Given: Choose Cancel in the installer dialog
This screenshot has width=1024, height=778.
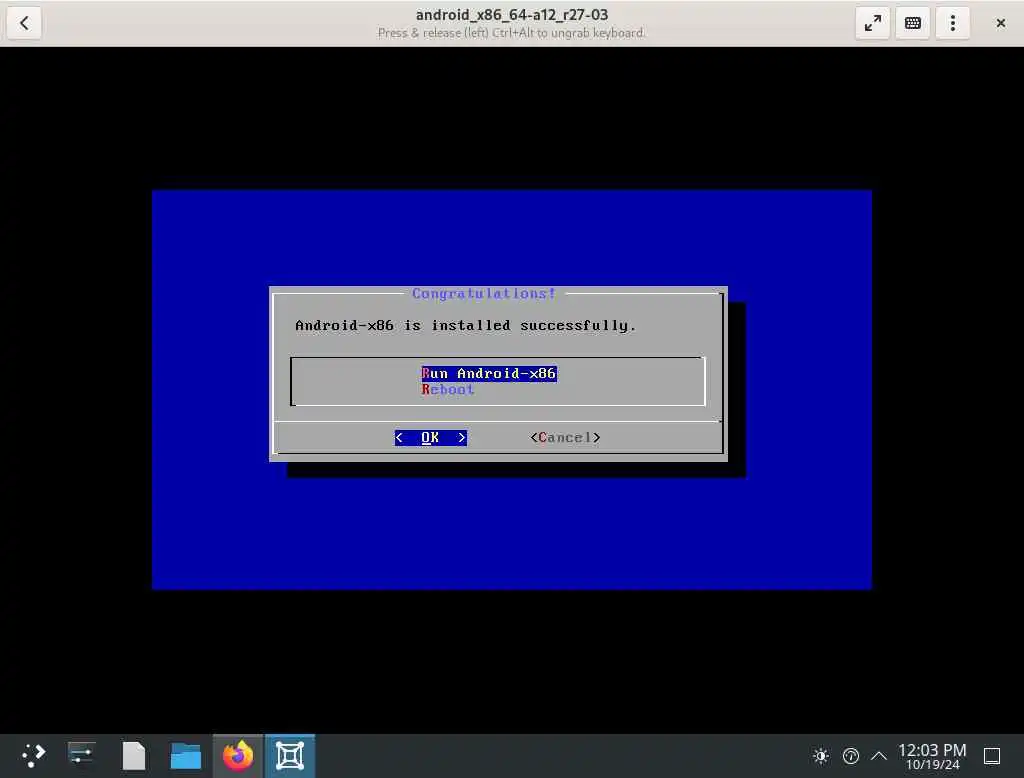Looking at the screenshot, I should coord(565,437).
